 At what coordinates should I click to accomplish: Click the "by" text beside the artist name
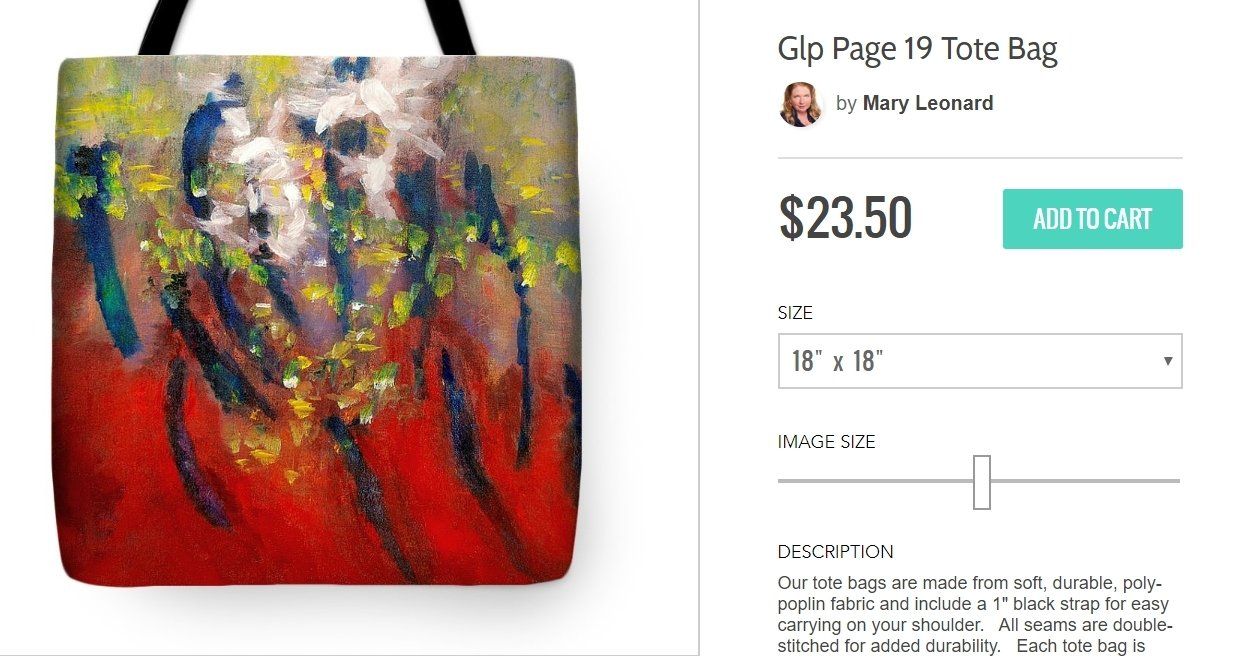(846, 104)
